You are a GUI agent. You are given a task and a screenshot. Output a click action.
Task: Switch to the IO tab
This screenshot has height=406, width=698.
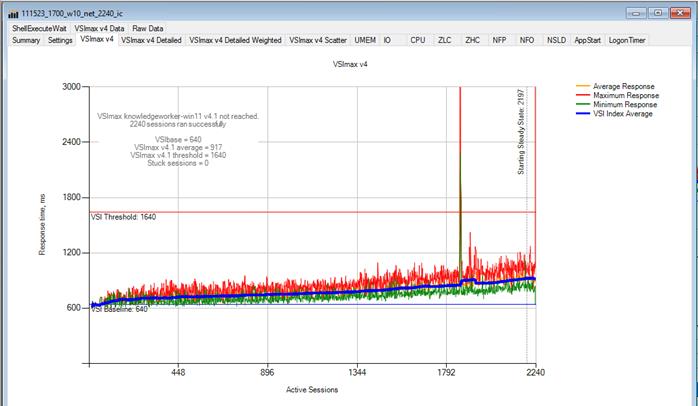[x=387, y=40]
